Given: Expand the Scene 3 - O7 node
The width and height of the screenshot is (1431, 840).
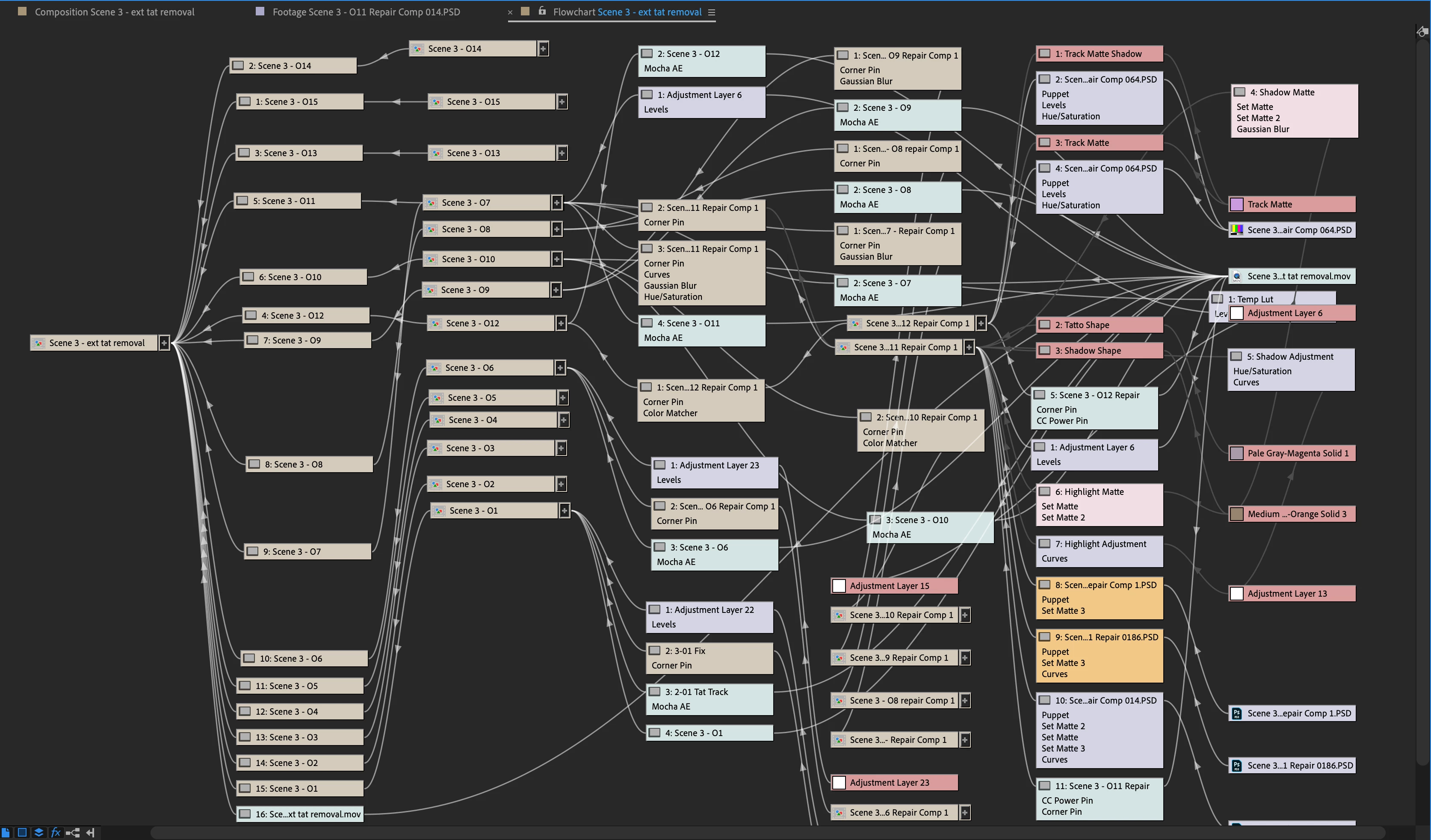Looking at the screenshot, I should point(556,203).
